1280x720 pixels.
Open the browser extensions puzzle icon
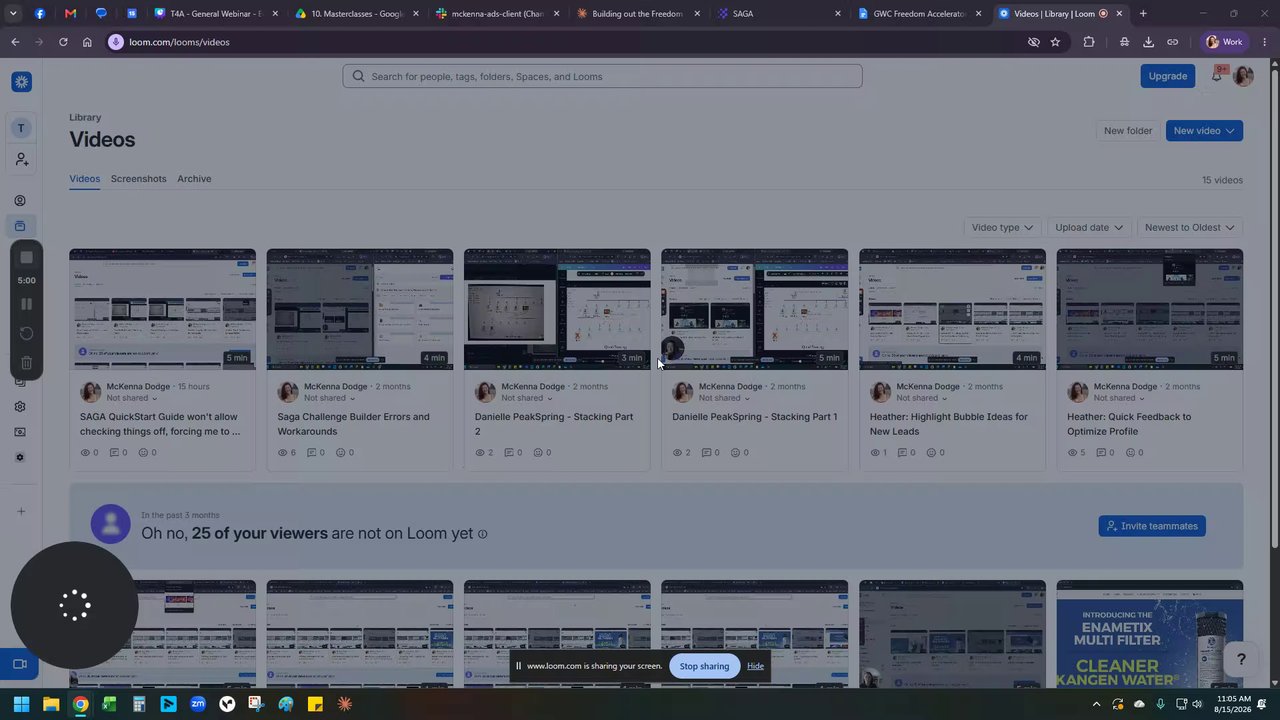pyautogui.click(x=1089, y=42)
